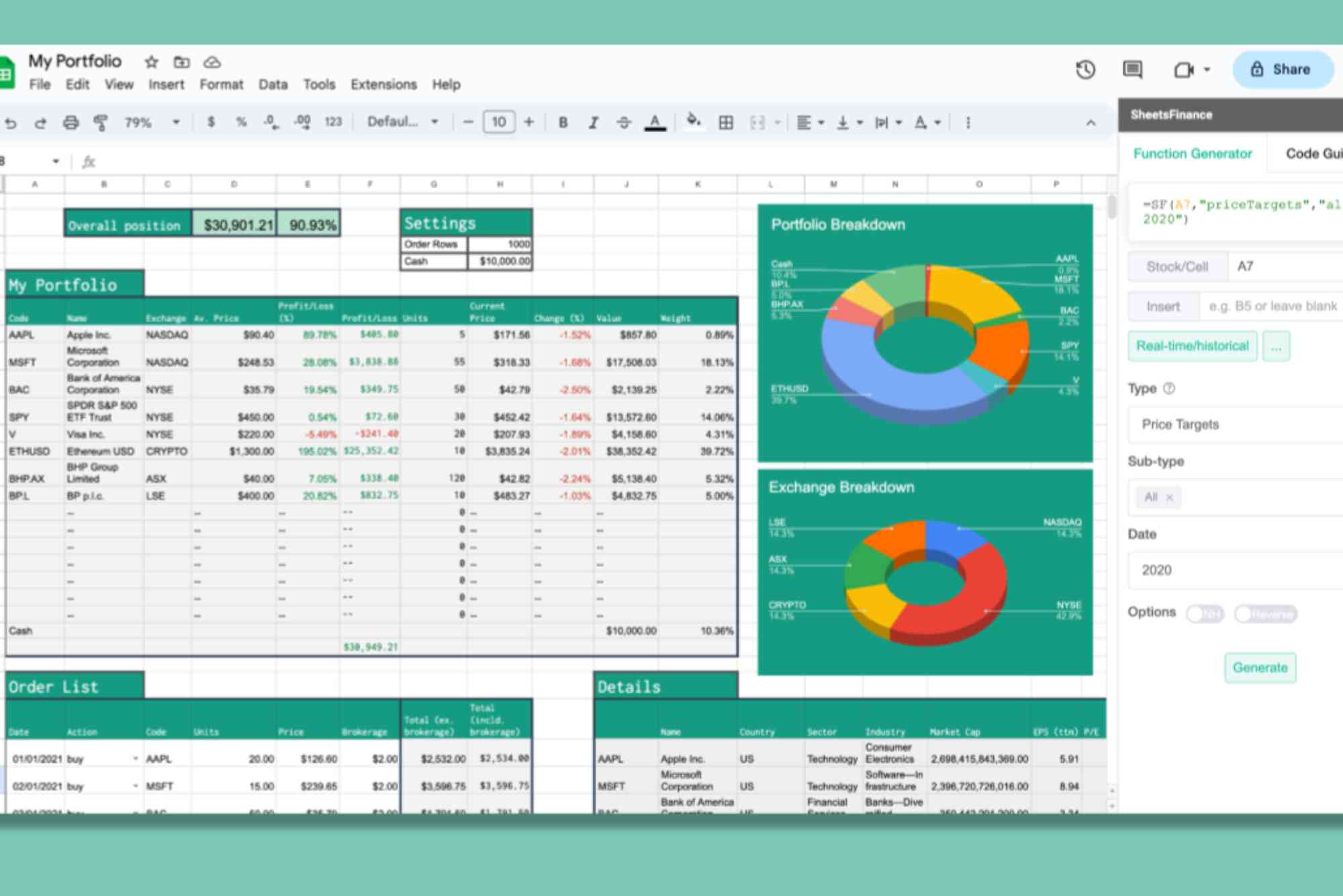Viewport: 1343px width, 896px height.
Task: Format as percent
Action: pos(241,122)
